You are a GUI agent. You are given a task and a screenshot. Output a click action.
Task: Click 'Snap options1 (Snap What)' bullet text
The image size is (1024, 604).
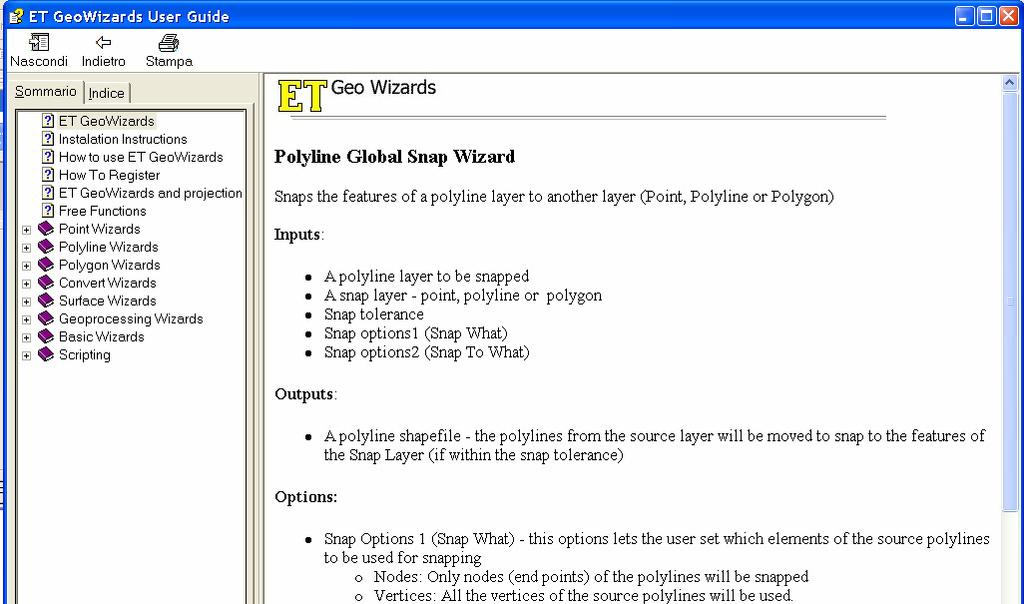pos(415,333)
